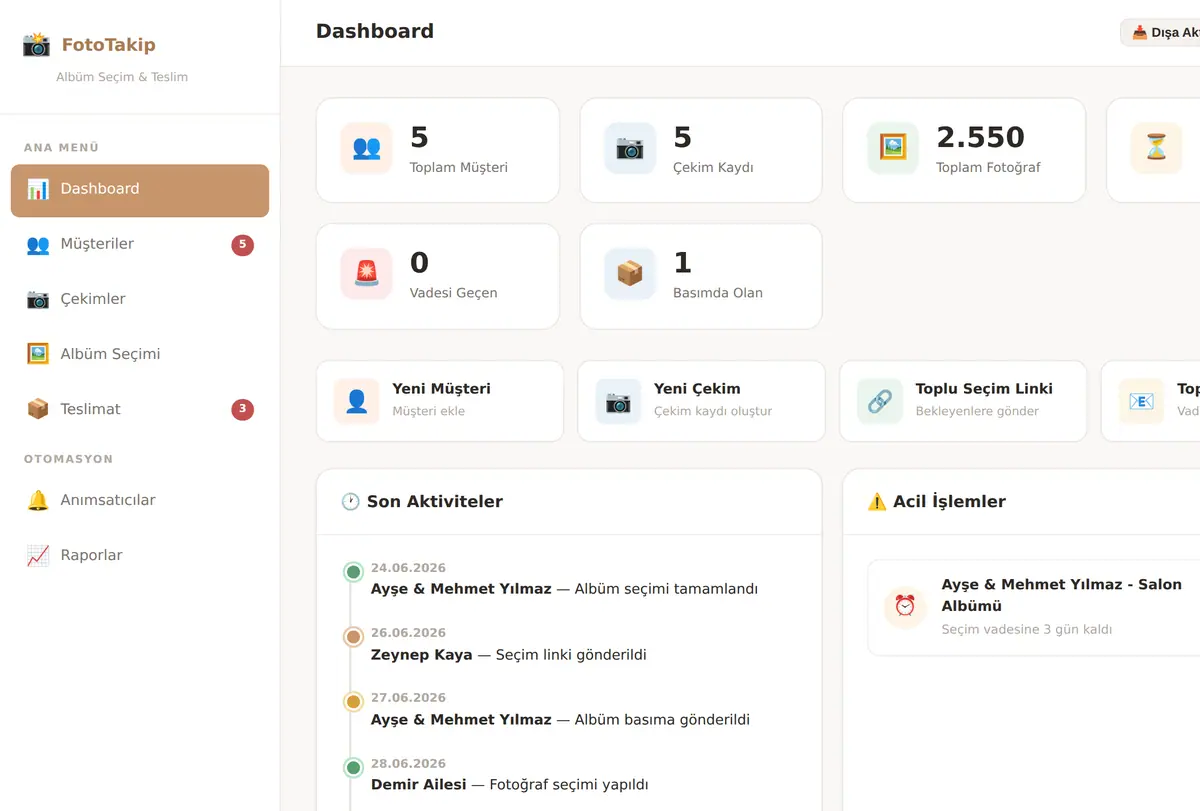
Task: Click the Albüm Seçimi picture icon
Action: coord(38,354)
